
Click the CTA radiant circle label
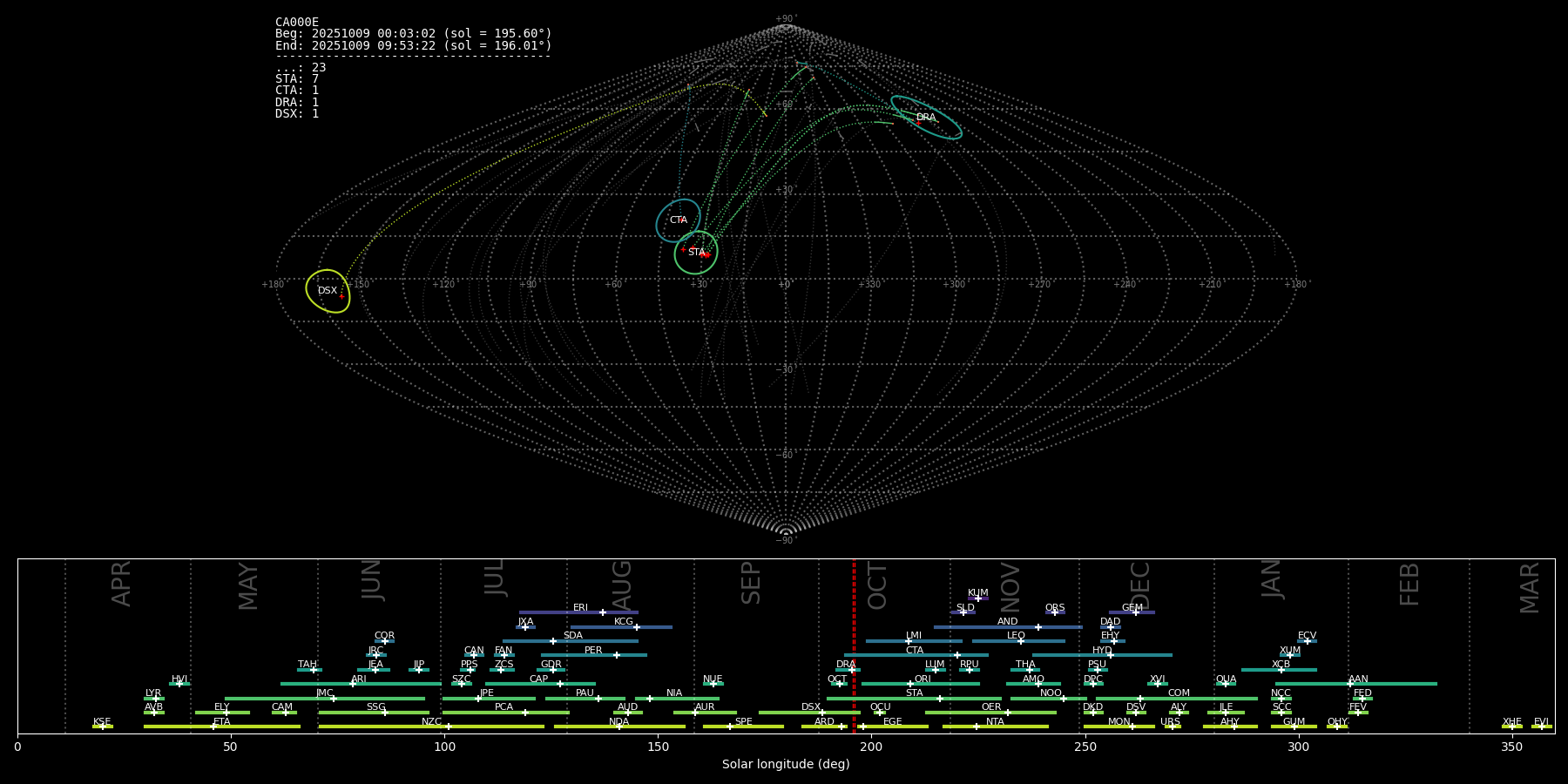click(x=679, y=220)
